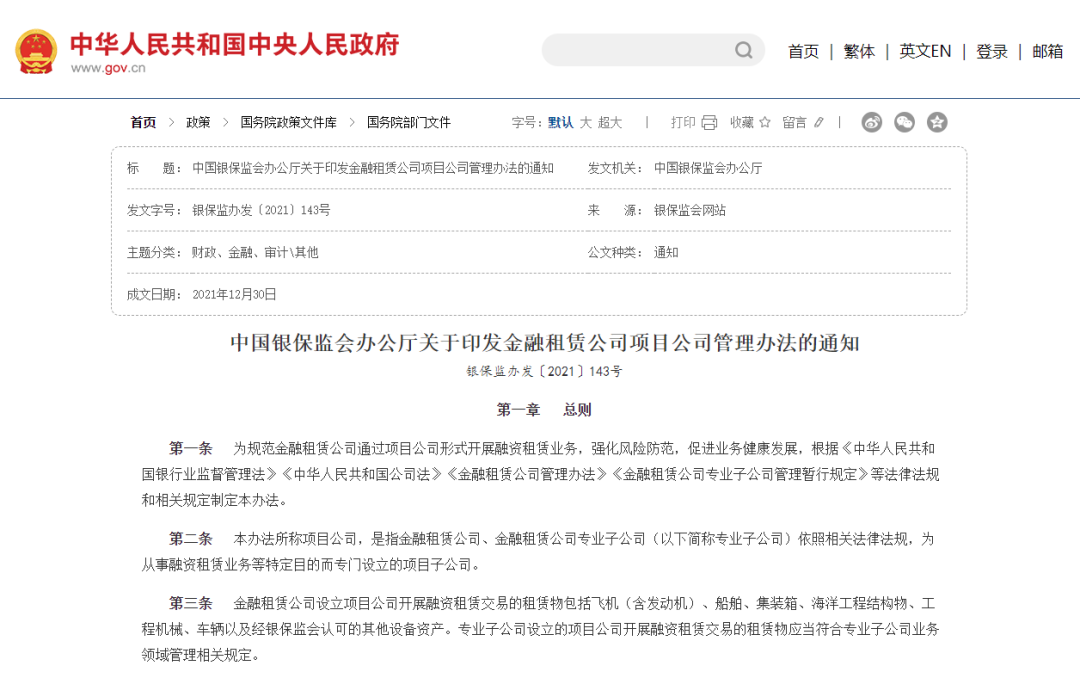Open 首页 in the top navigation
Screen dimensions: 1080x678
coord(803,51)
